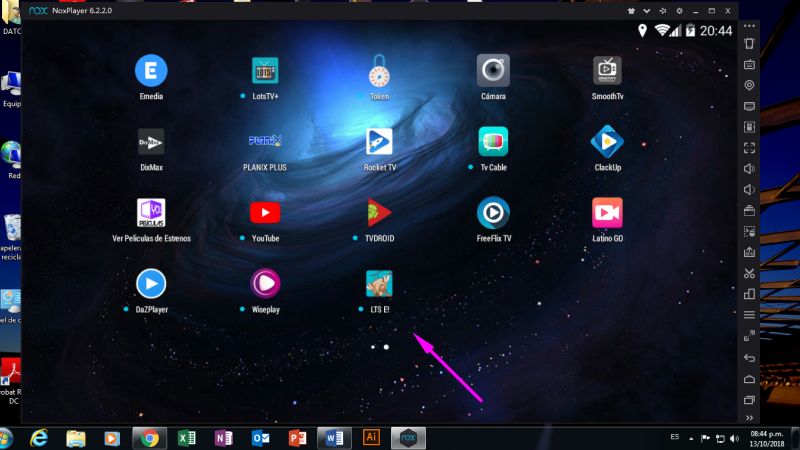Launch the YouTube app
This screenshot has height=450, width=800.
pos(265,213)
